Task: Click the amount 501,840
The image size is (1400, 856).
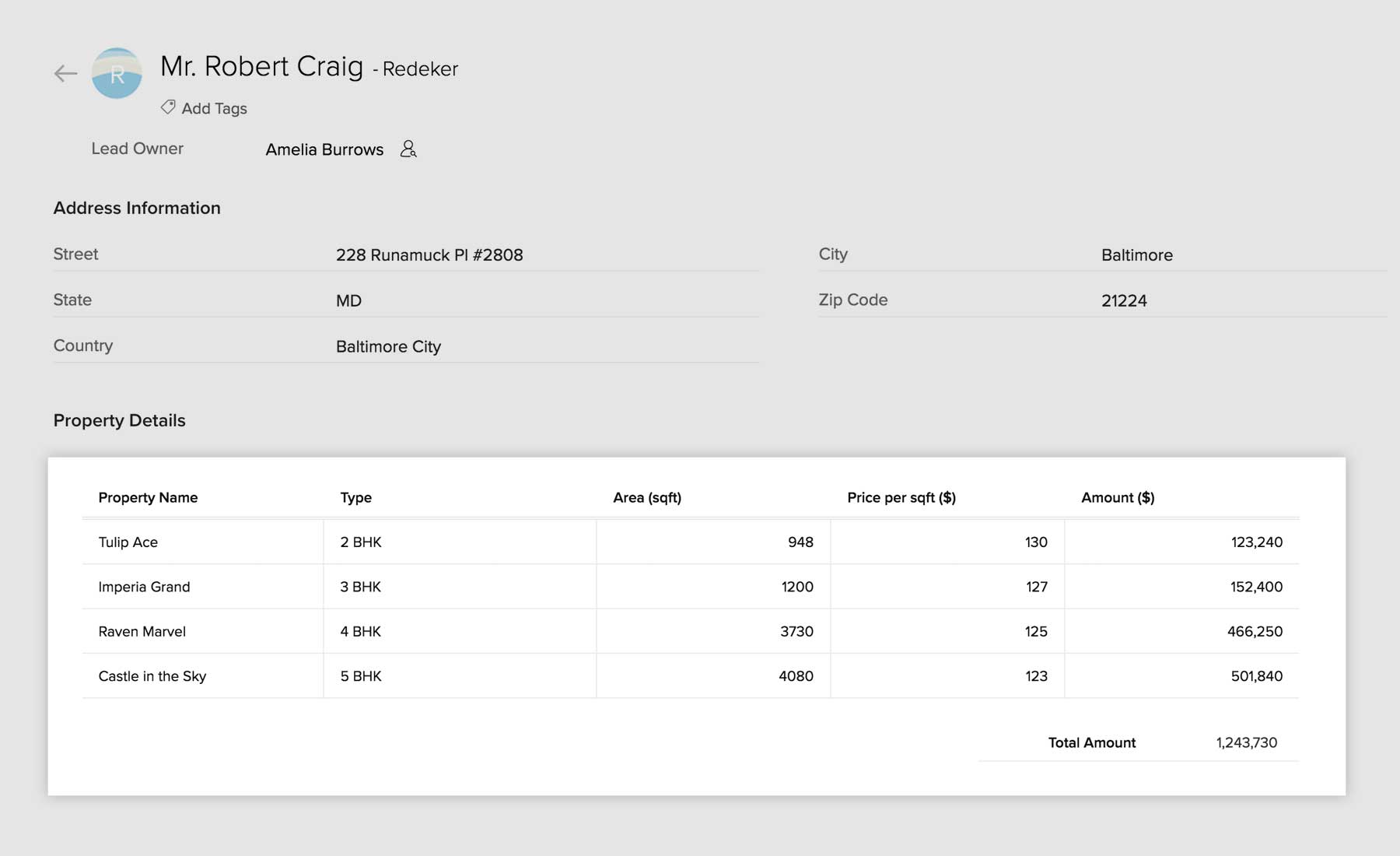Action: [1257, 676]
